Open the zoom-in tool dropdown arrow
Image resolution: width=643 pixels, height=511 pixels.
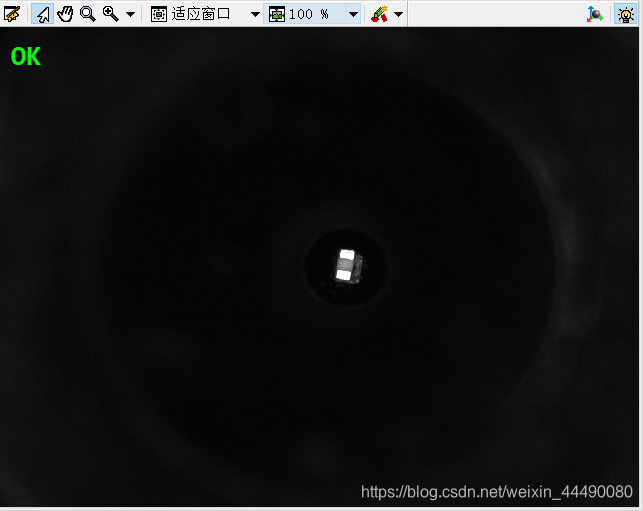tap(130, 14)
